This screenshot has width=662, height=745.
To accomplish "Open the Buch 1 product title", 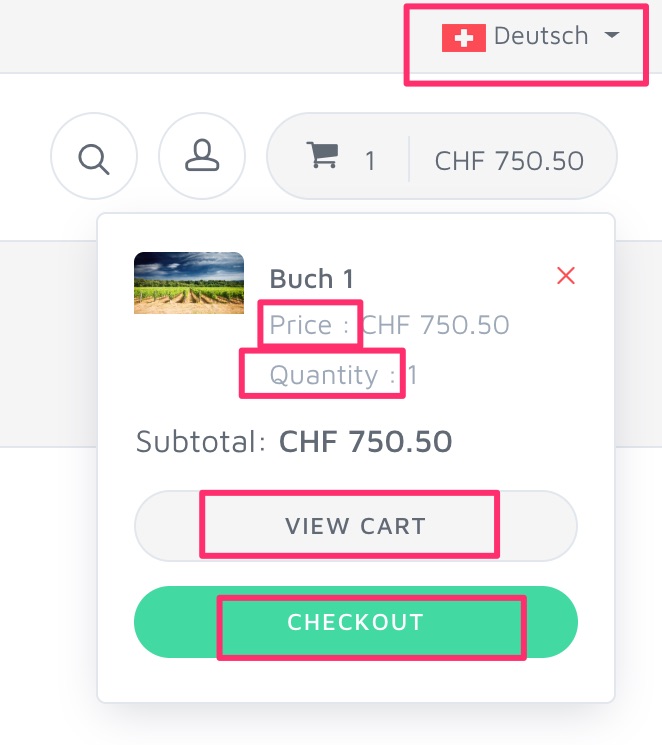I will tap(312, 278).
